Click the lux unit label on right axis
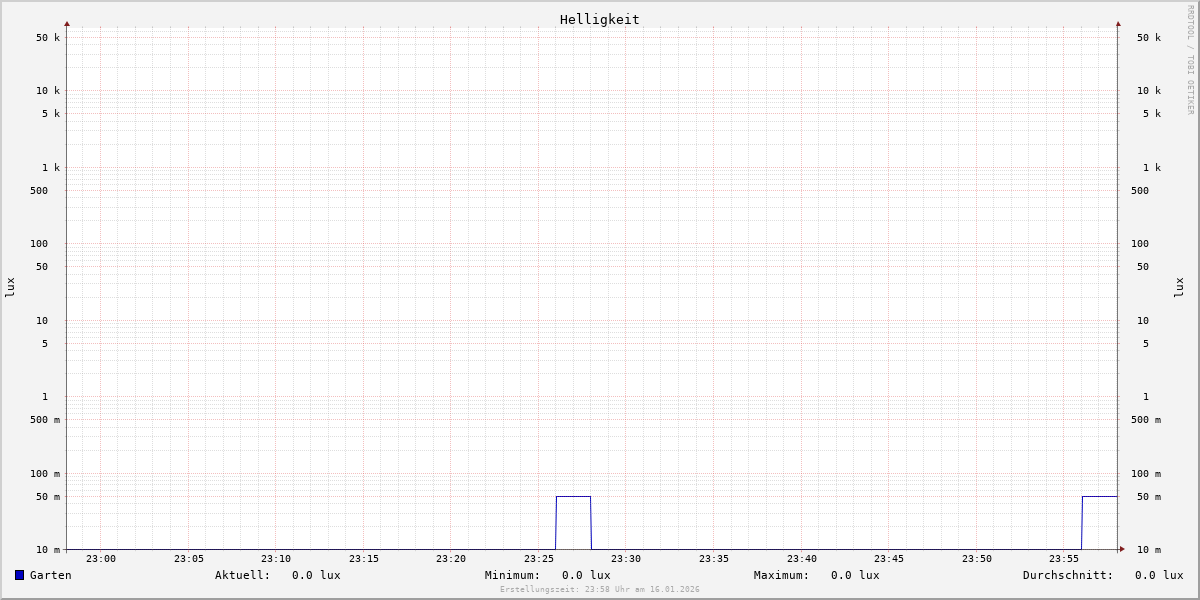Image resolution: width=1200 pixels, height=600 pixels. (1179, 287)
